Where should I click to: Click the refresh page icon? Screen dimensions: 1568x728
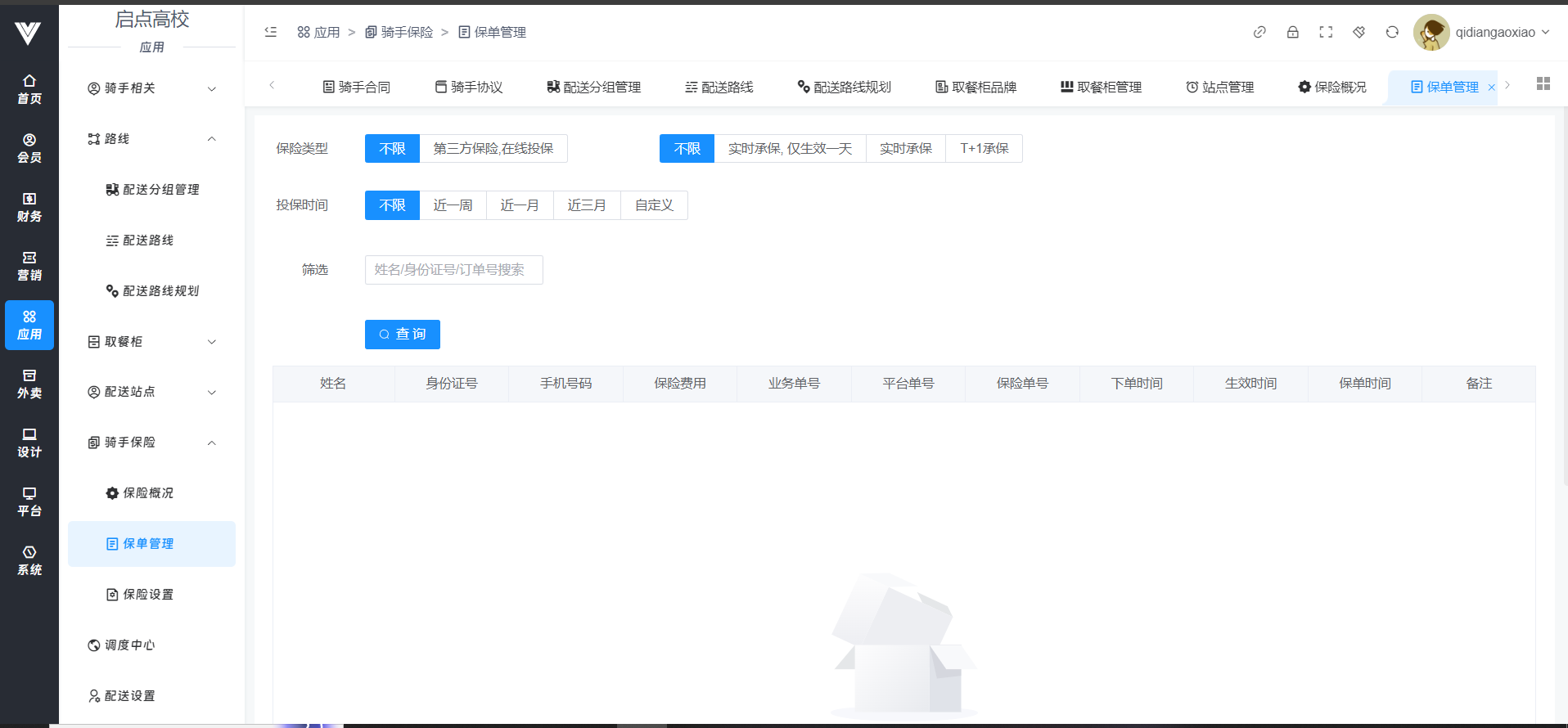(1392, 32)
